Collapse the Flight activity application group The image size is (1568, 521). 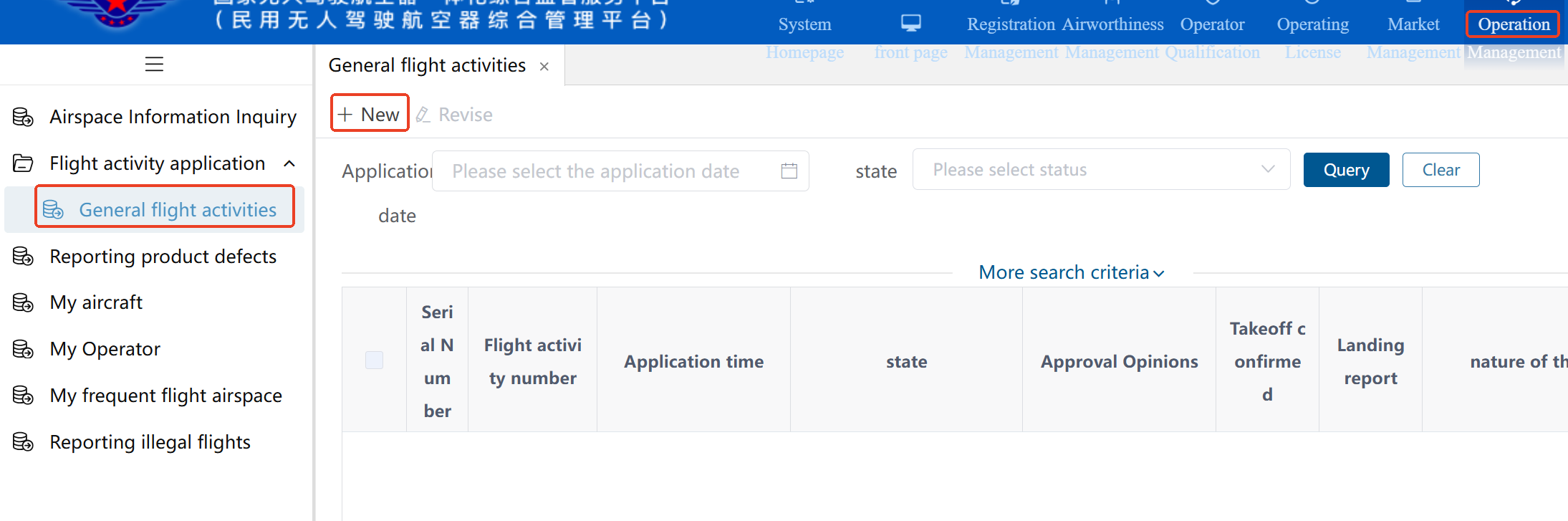click(289, 164)
